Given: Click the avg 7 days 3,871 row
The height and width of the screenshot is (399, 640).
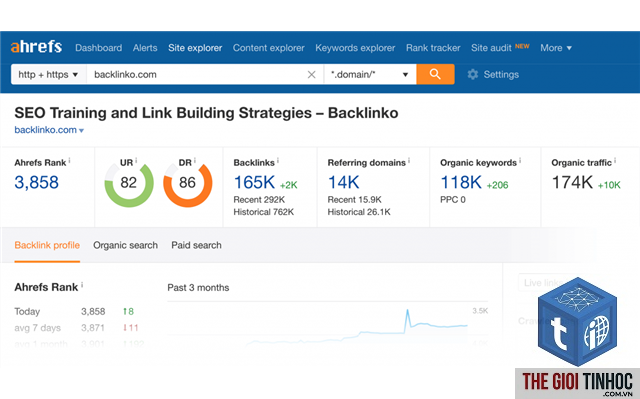Looking at the screenshot, I should [x=76, y=328].
